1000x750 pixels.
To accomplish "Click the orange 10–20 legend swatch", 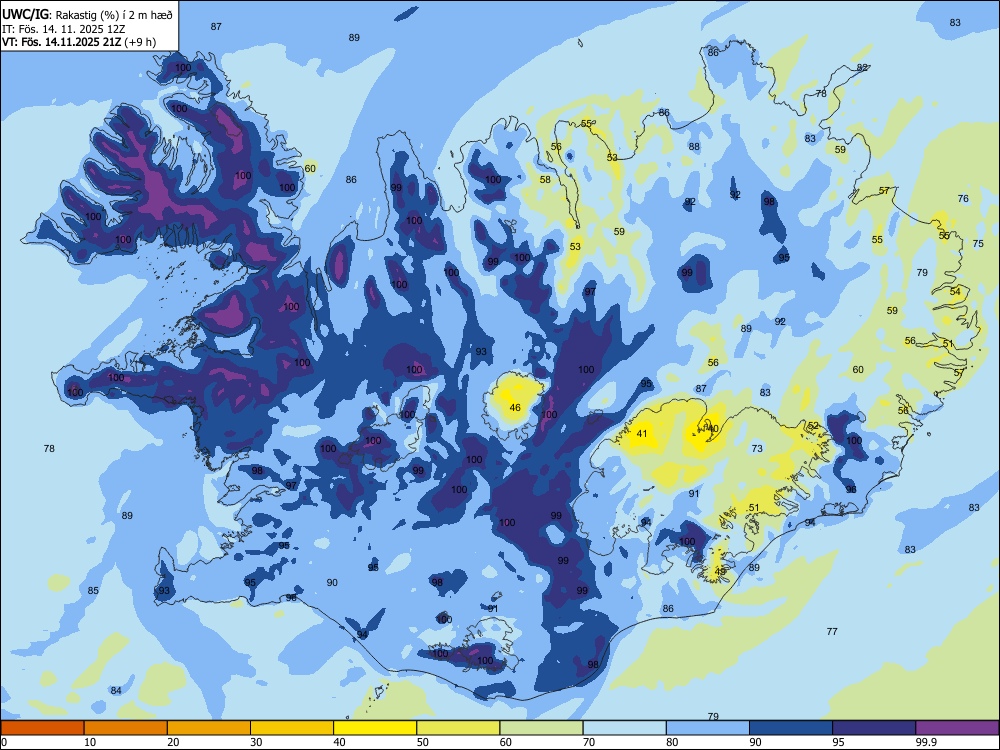I will click(x=126, y=728).
